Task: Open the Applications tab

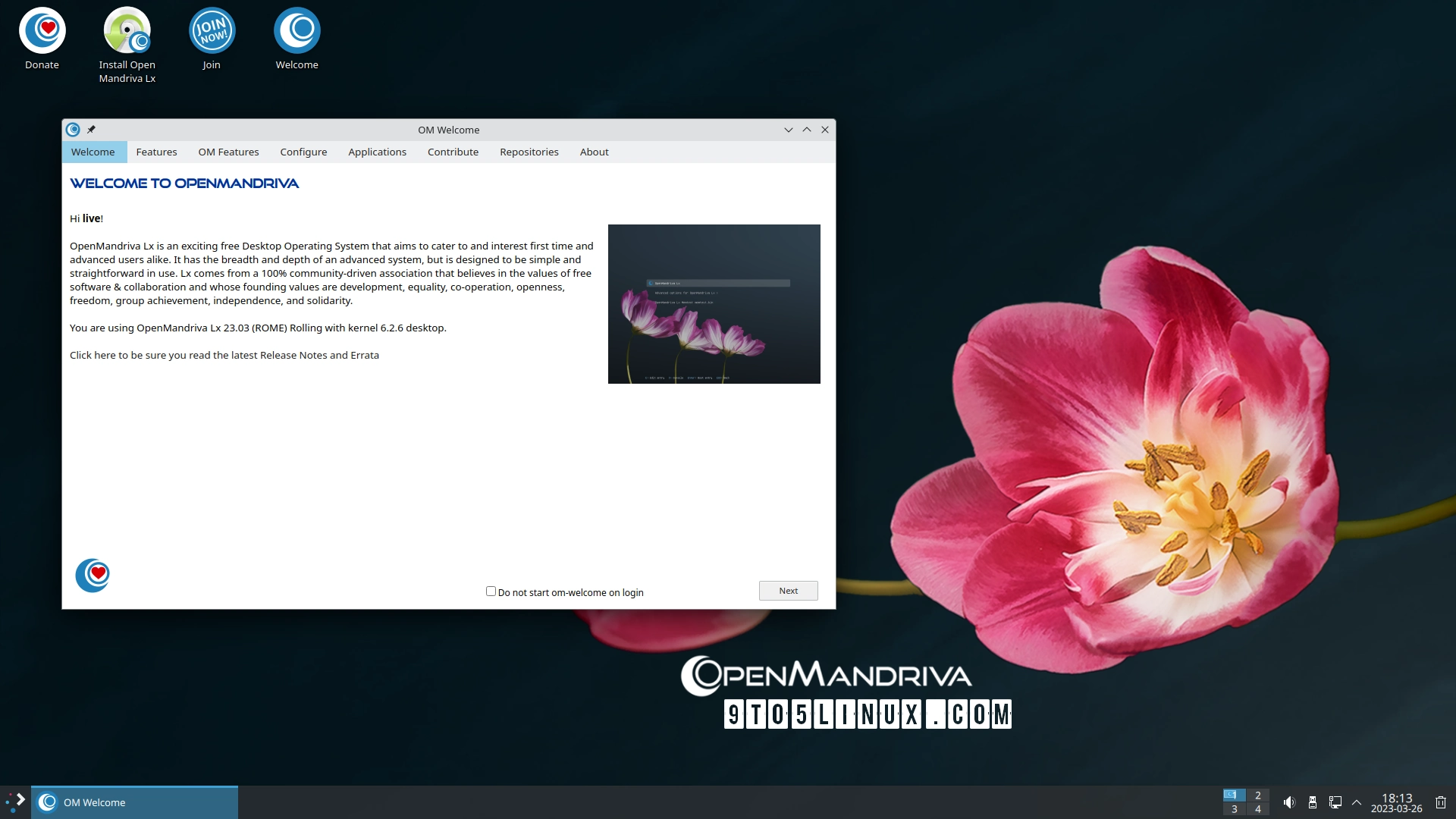Action: (377, 152)
